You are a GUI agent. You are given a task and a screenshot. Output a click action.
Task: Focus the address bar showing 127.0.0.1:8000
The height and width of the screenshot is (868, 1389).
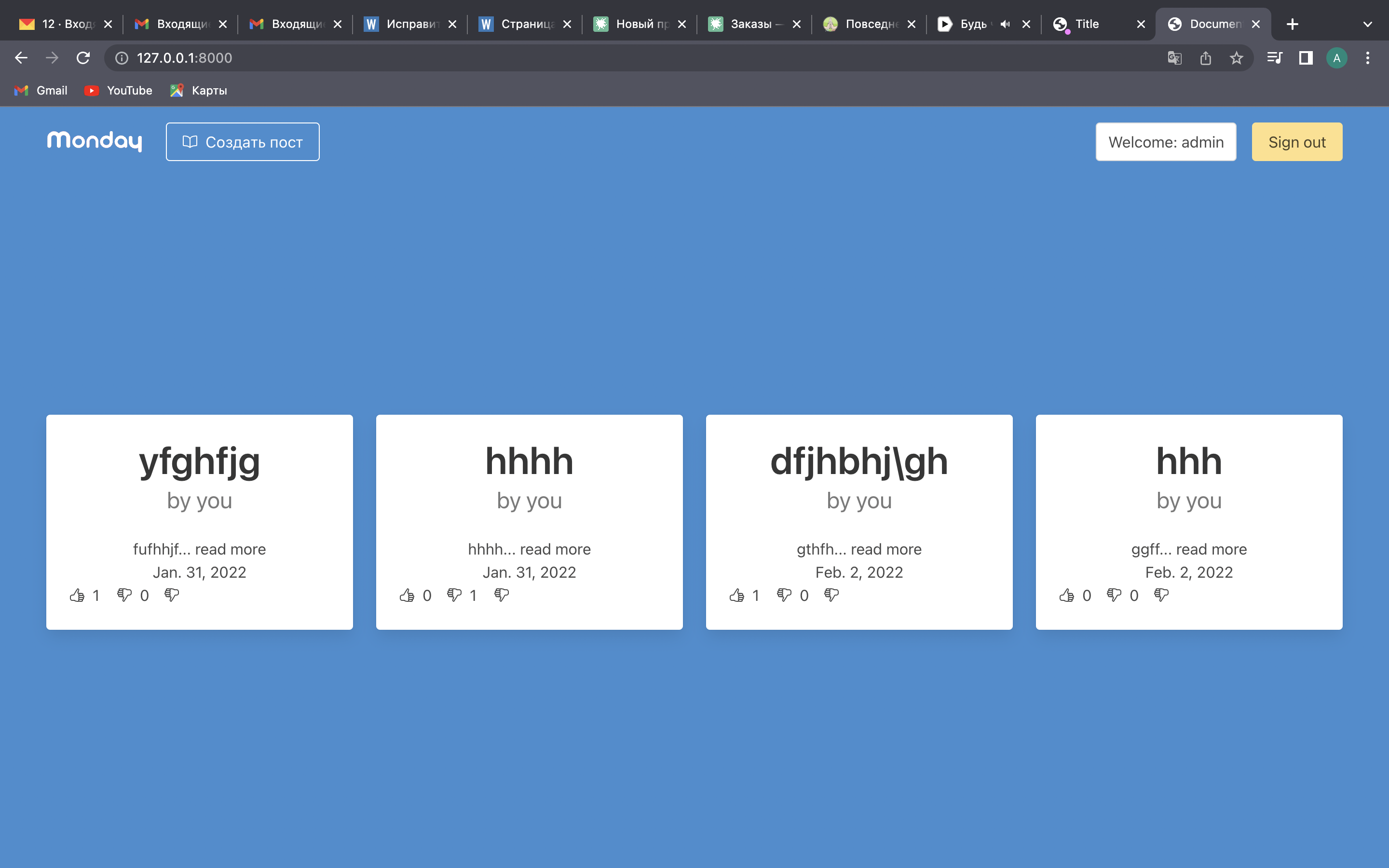tap(631, 58)
